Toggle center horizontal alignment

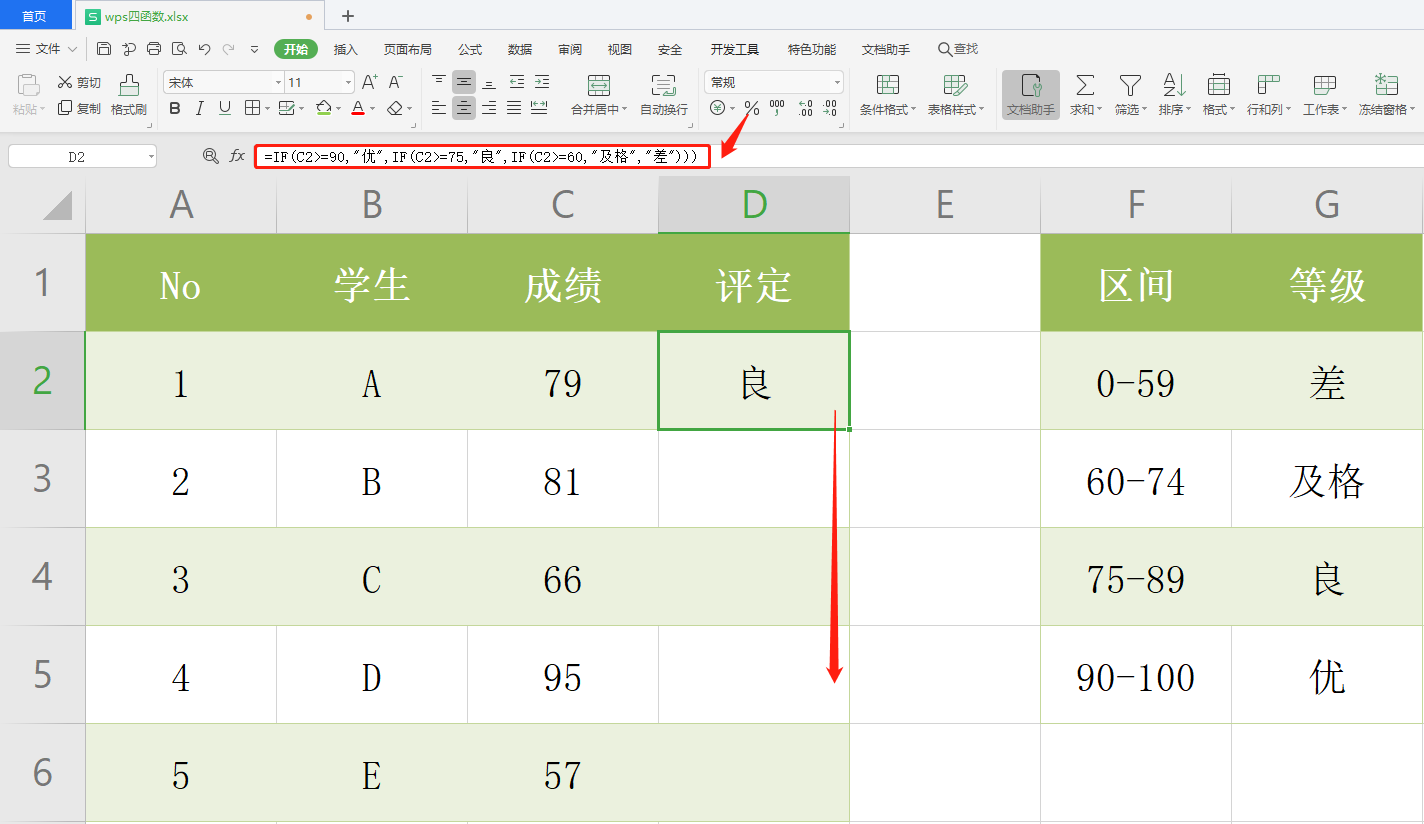464,108
